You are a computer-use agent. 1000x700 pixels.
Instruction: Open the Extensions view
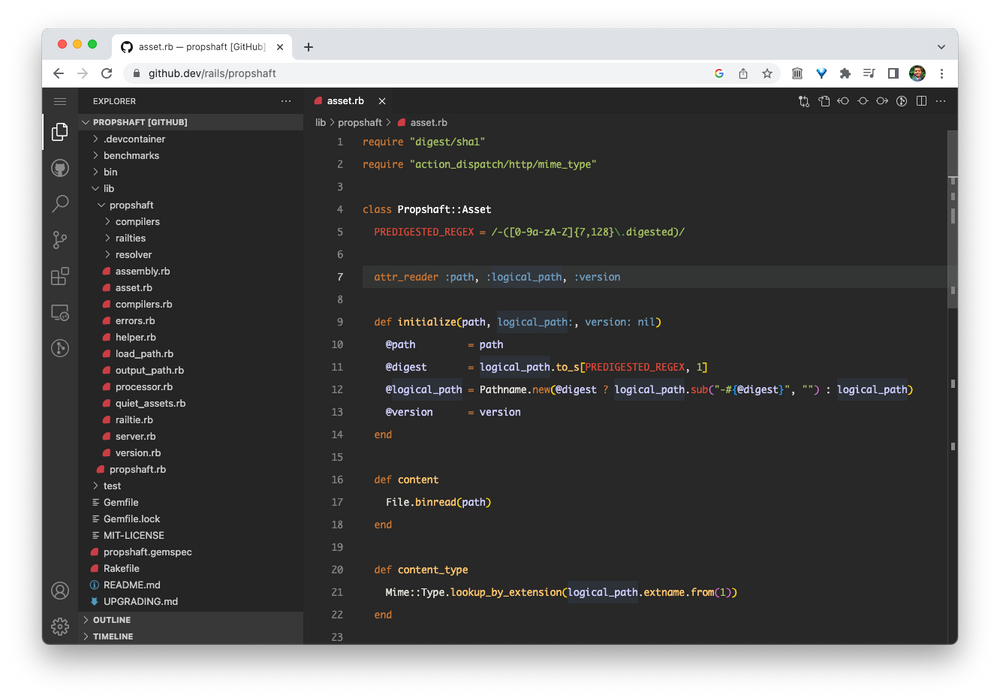tap(60, 276)
